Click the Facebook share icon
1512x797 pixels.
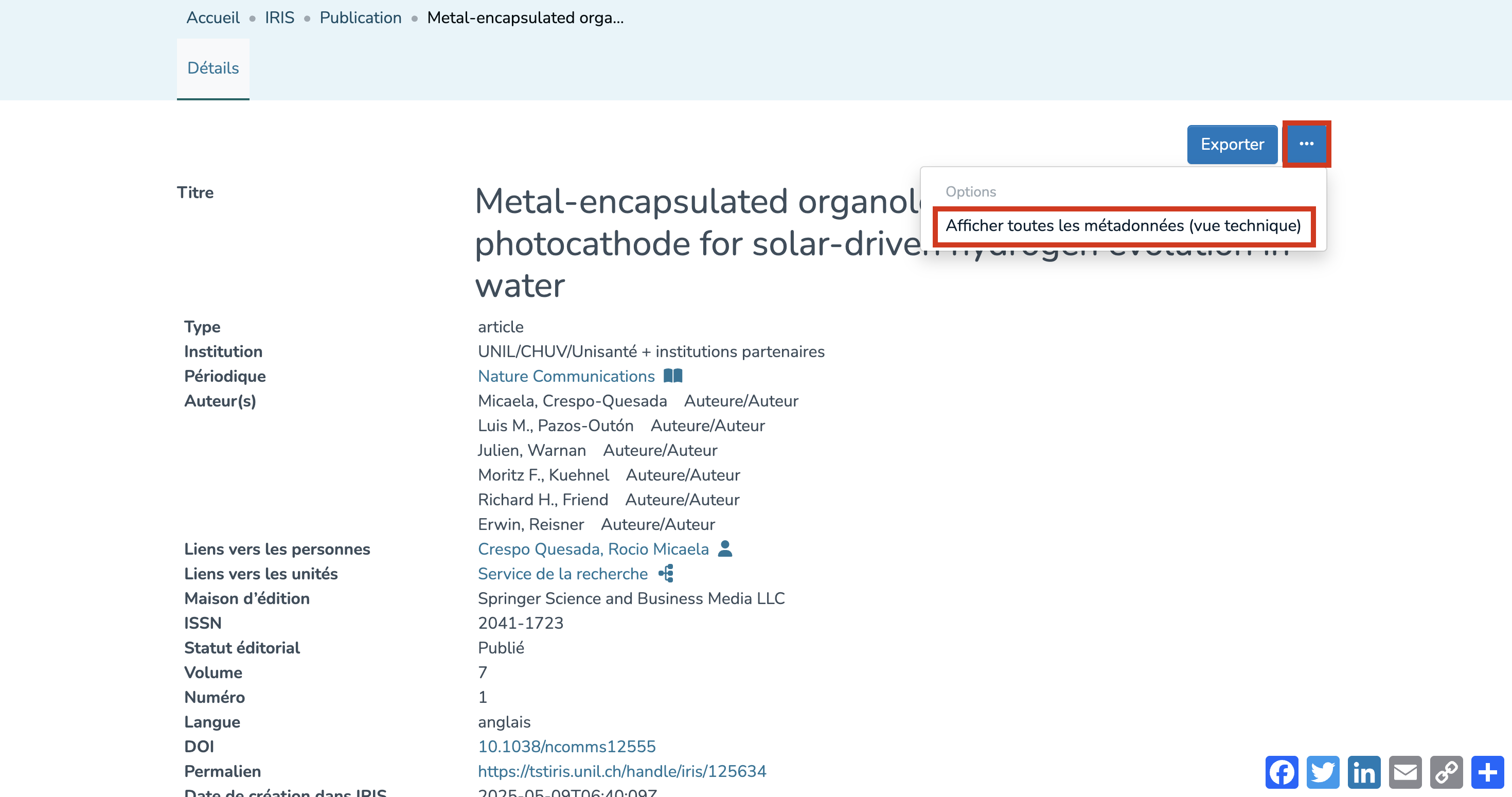pyautogui.click(x=1282, y=772)
